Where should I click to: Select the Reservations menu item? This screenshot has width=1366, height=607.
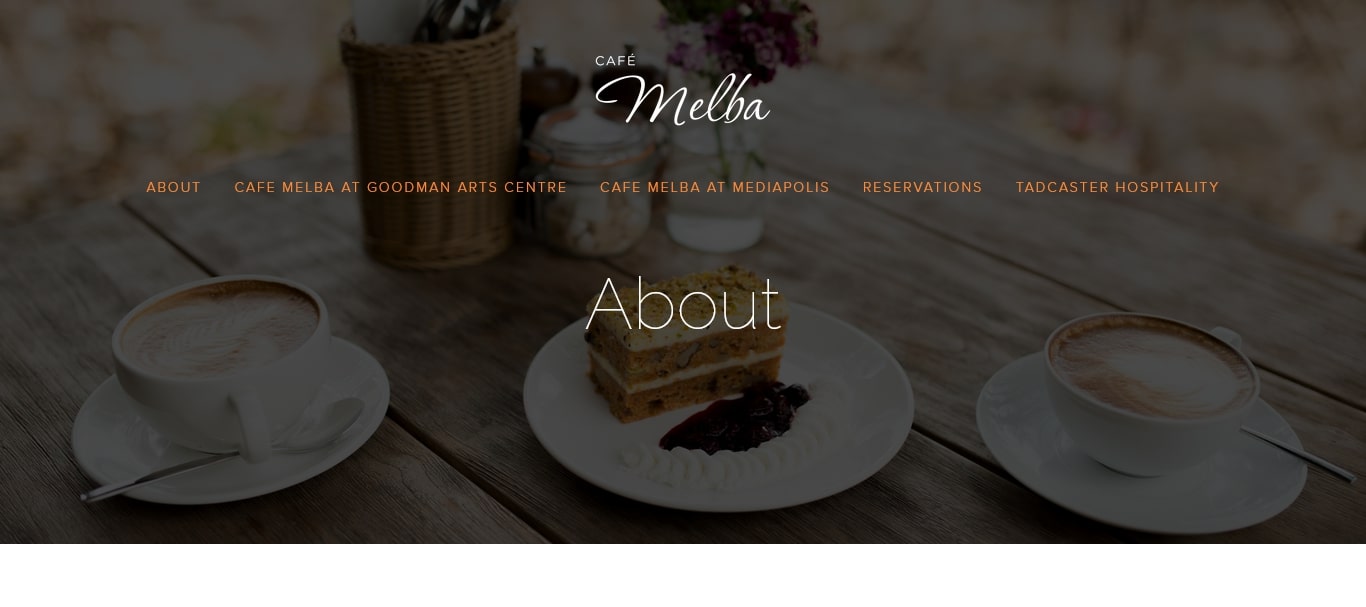[923, 187]
